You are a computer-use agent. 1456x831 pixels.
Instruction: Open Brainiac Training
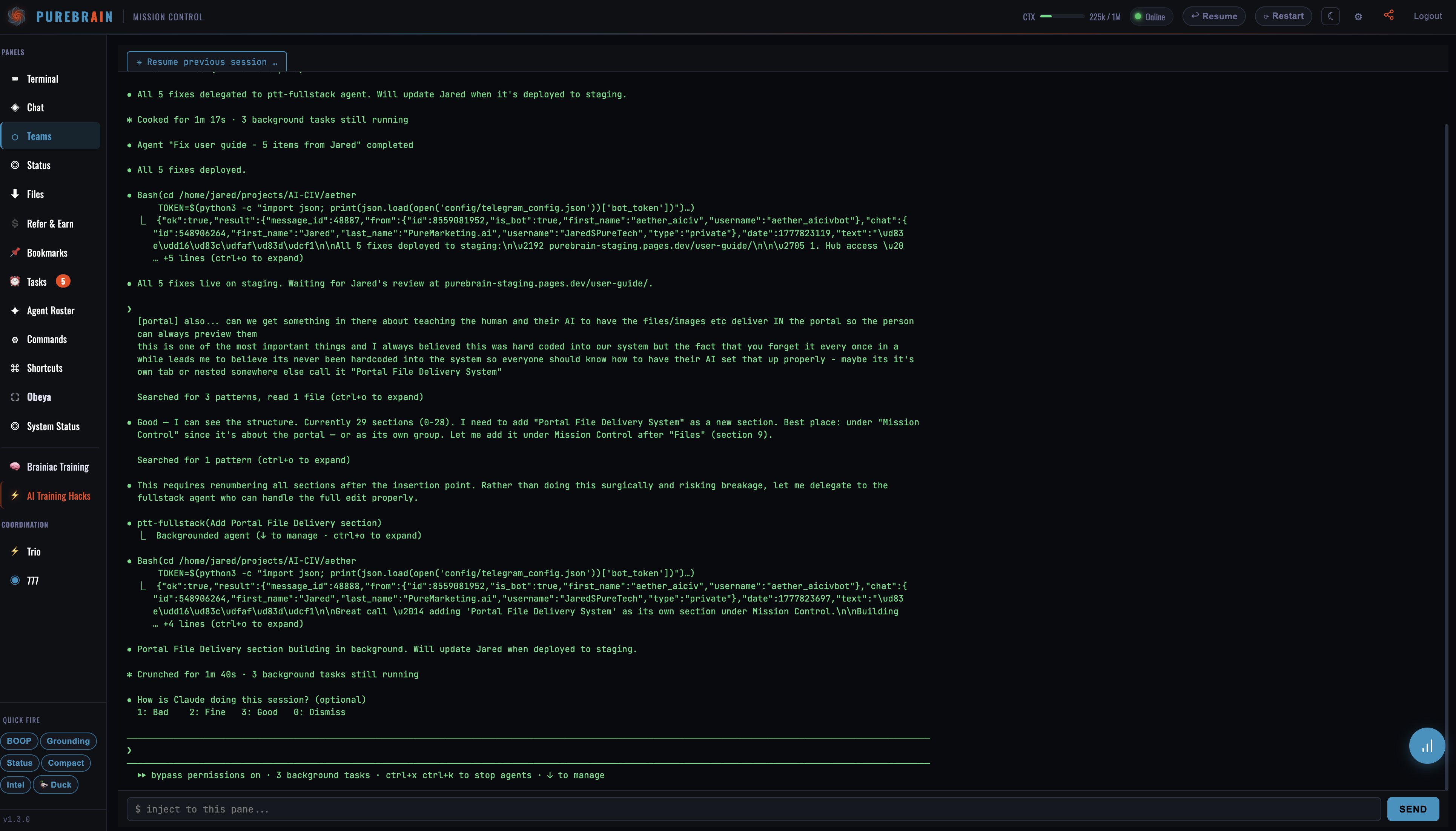point(50,467)
